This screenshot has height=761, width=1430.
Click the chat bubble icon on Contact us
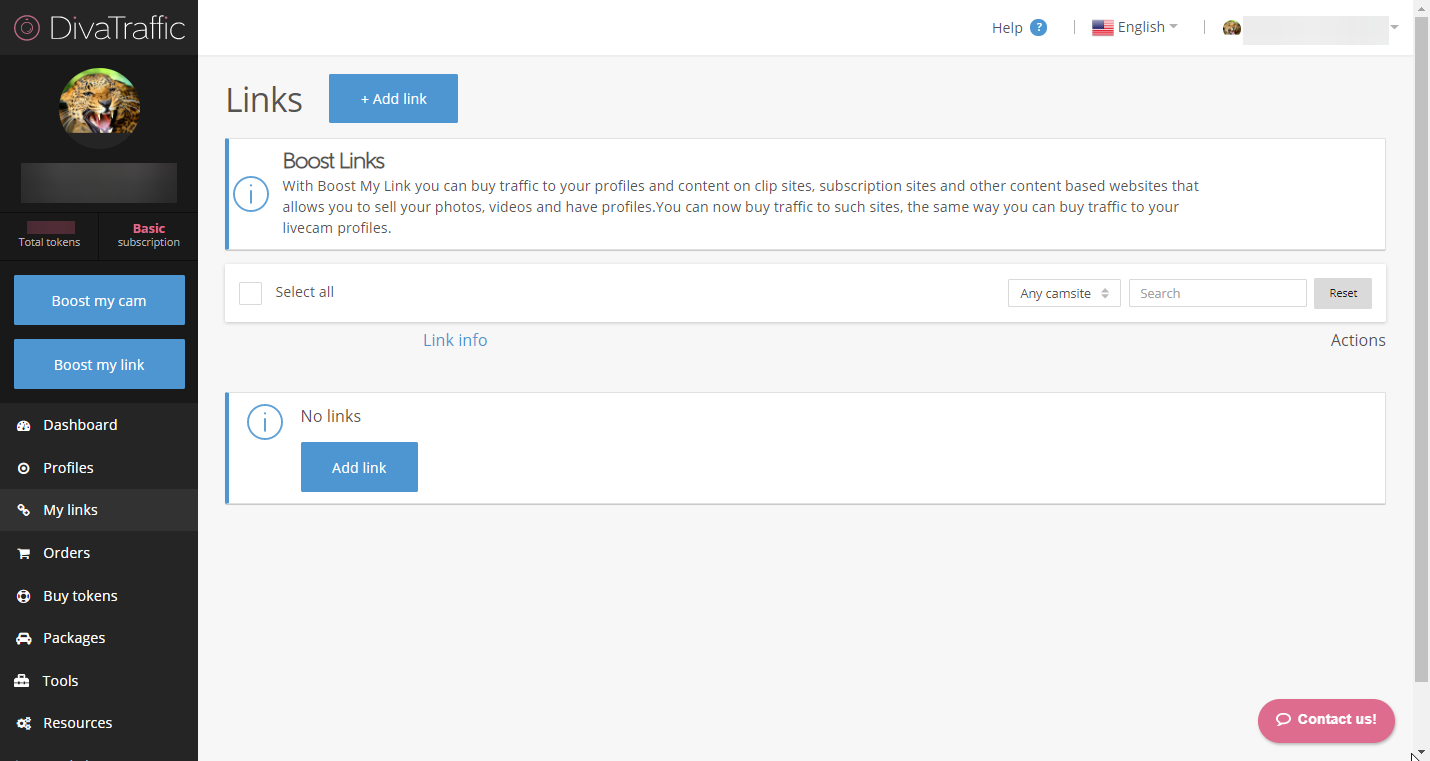pyautogui.click(x=1283, y=720)
